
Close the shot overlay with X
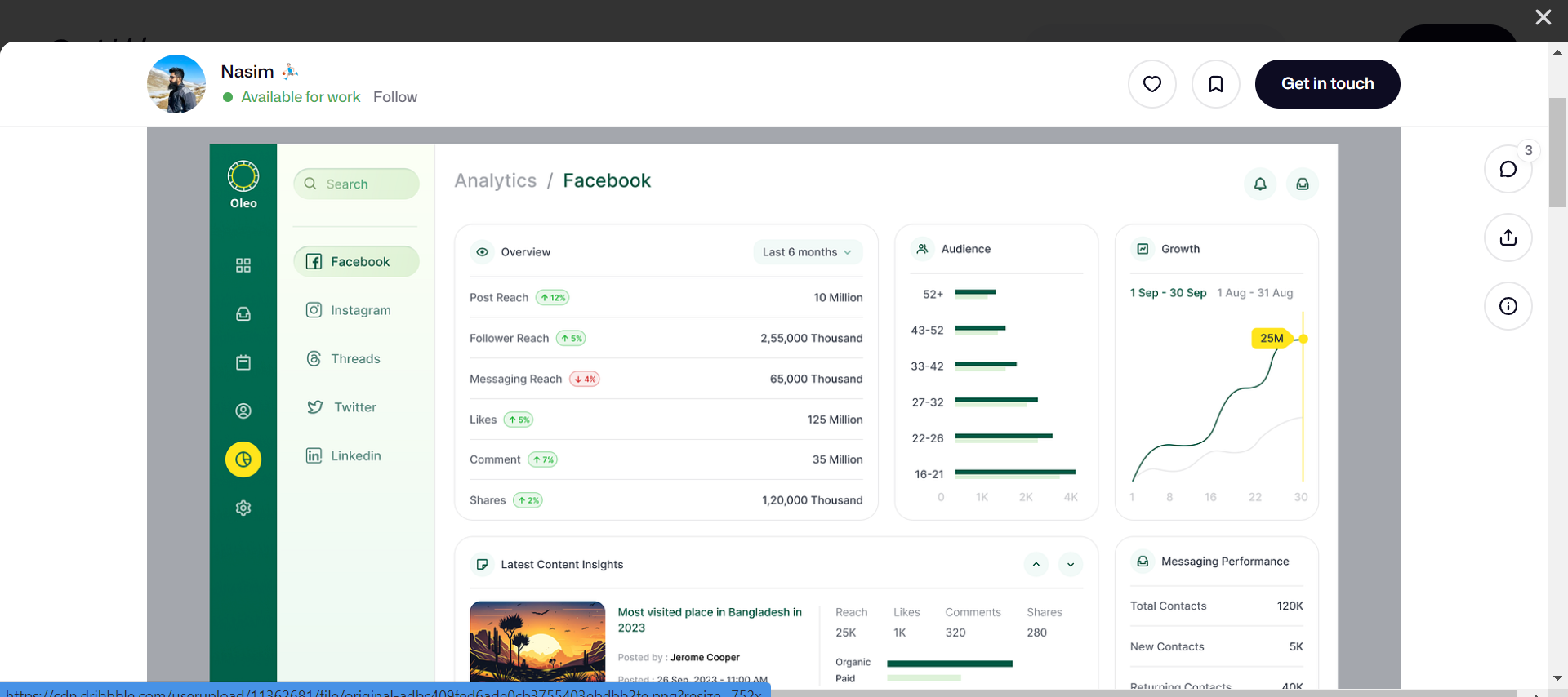1543,17
